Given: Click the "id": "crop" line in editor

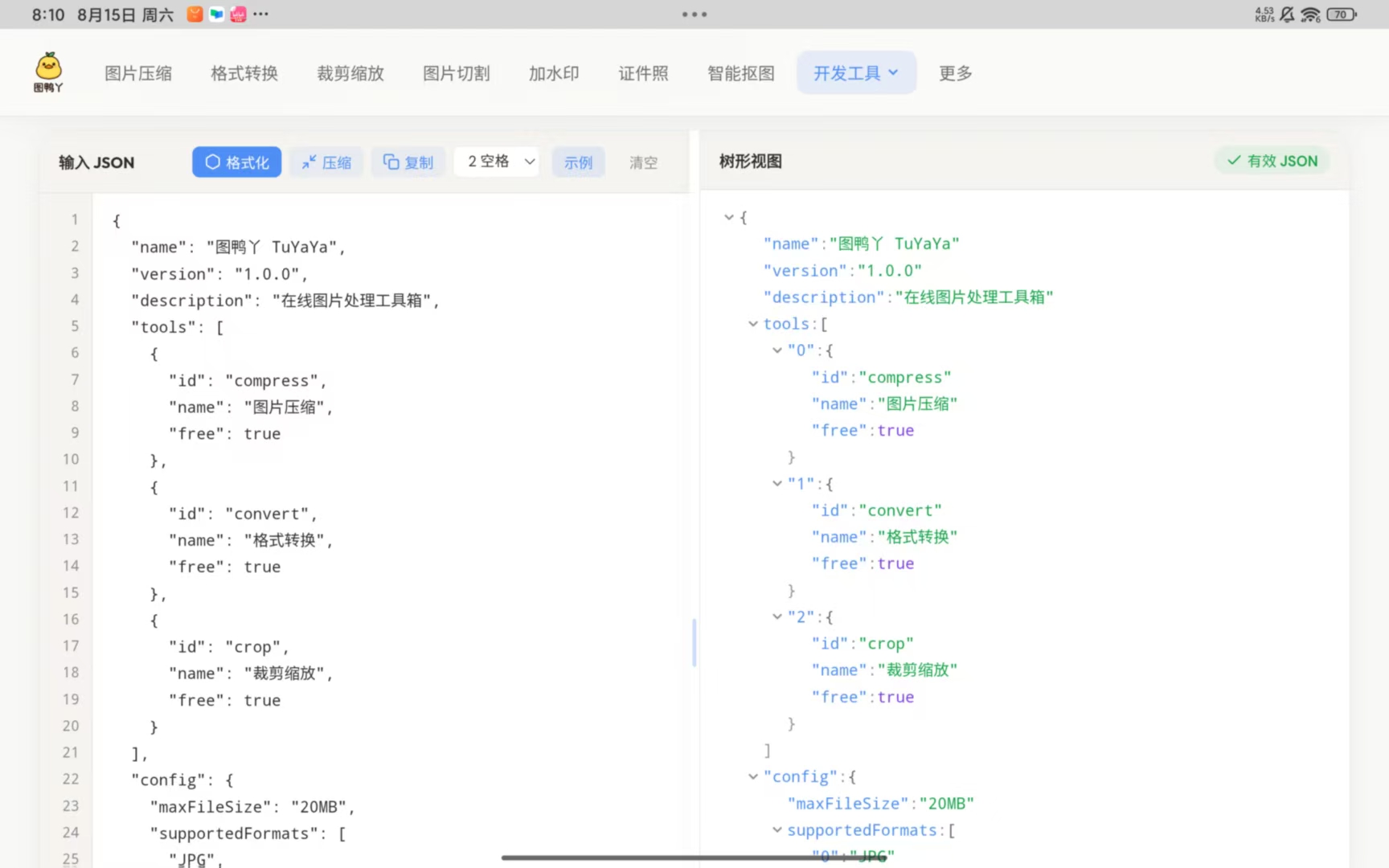Looking at the screenshot, I should (228, 647).
